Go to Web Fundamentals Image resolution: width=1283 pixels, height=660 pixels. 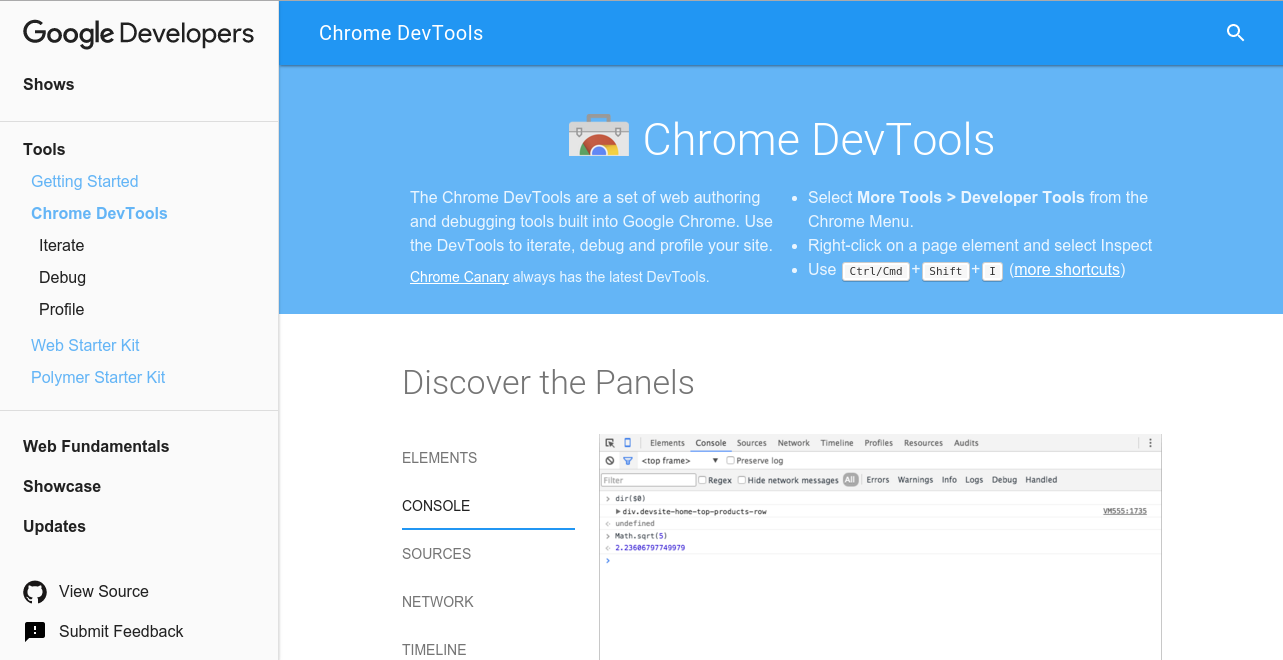(96, 447)
